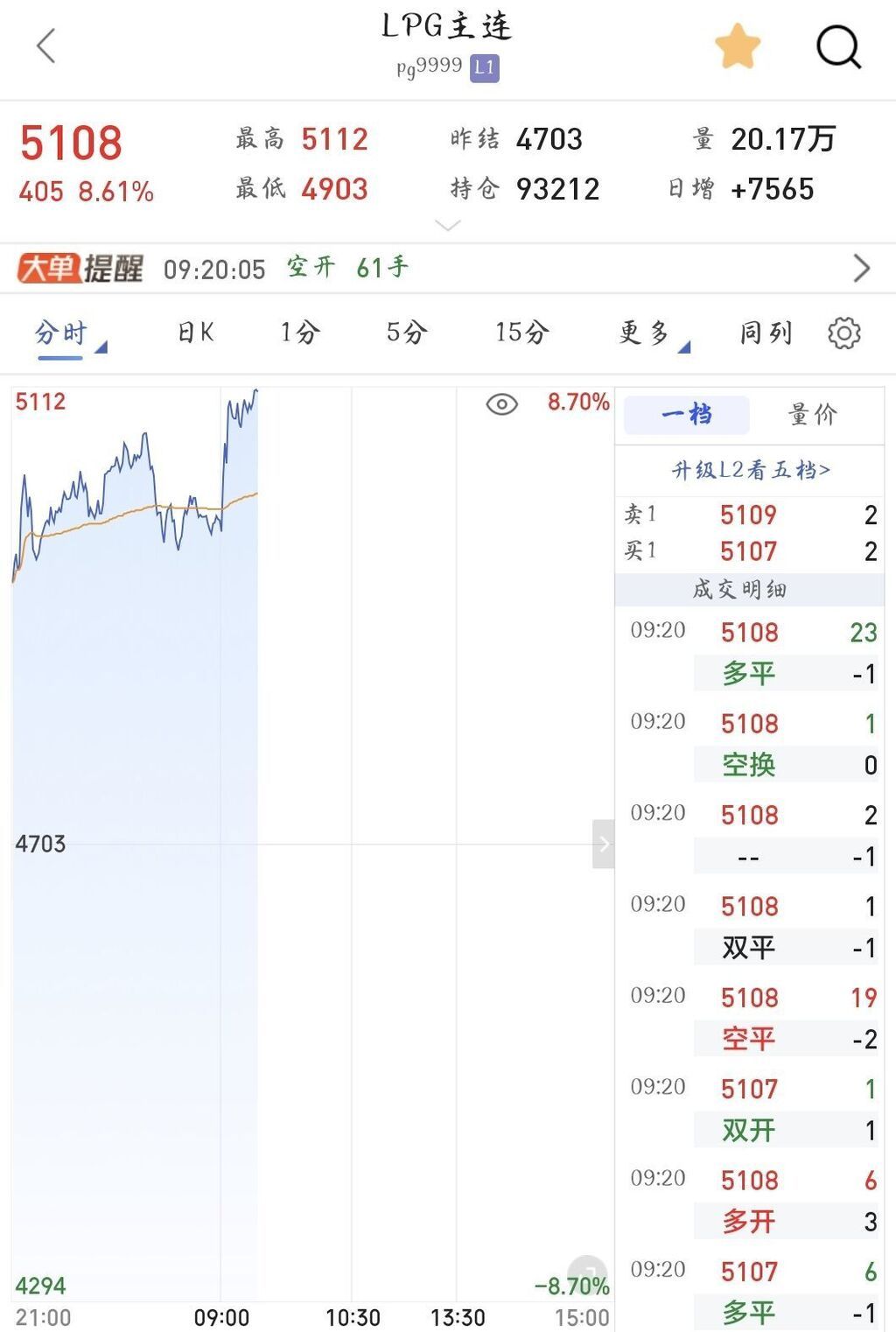
Task: Toggle chart visibility eye icon
Action: (x=501, y=404)
